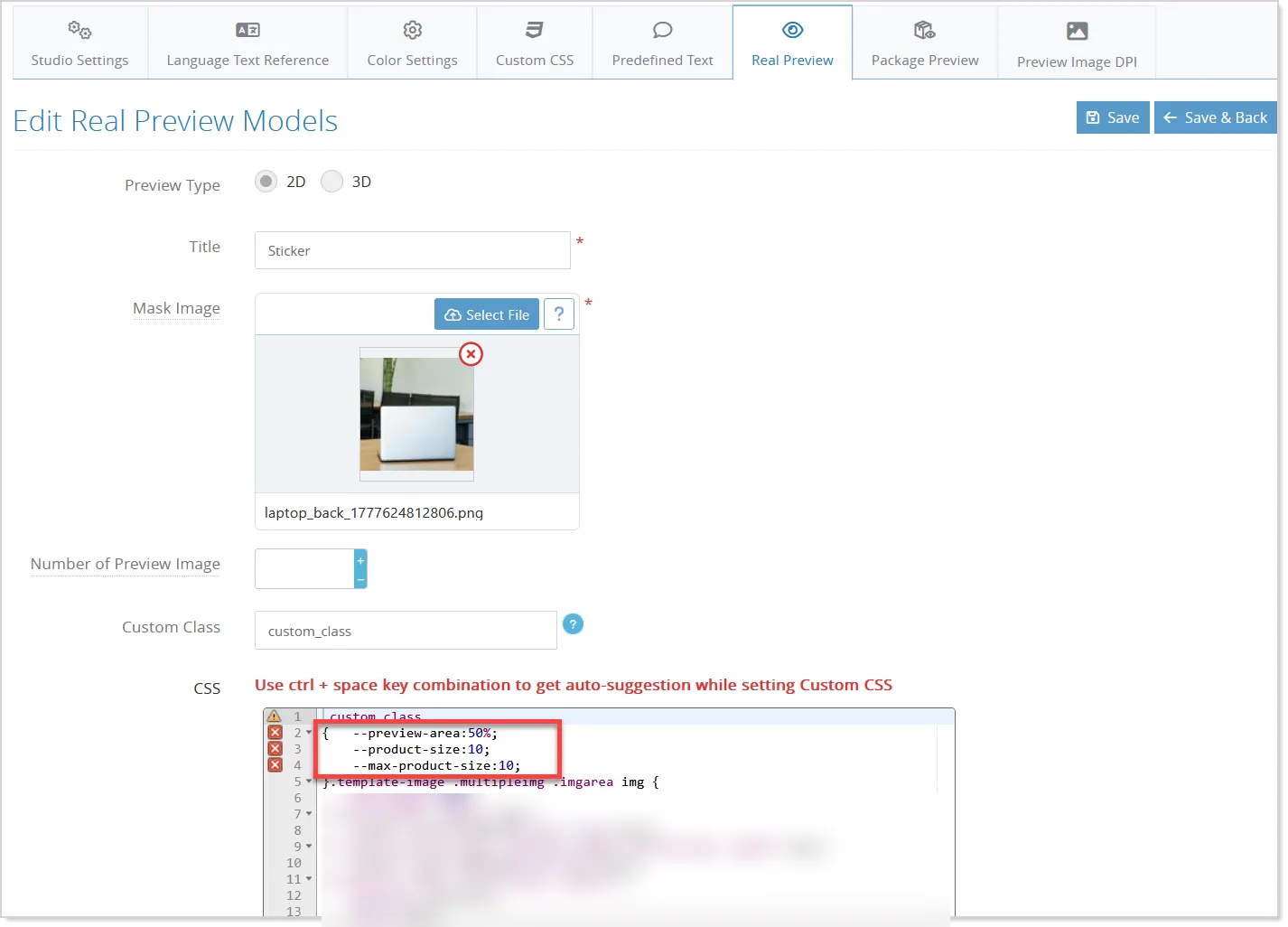This screenshot has width=1288, height=927.
Task: Click the "Number of Preview Image" label
Action: (126, 564)
